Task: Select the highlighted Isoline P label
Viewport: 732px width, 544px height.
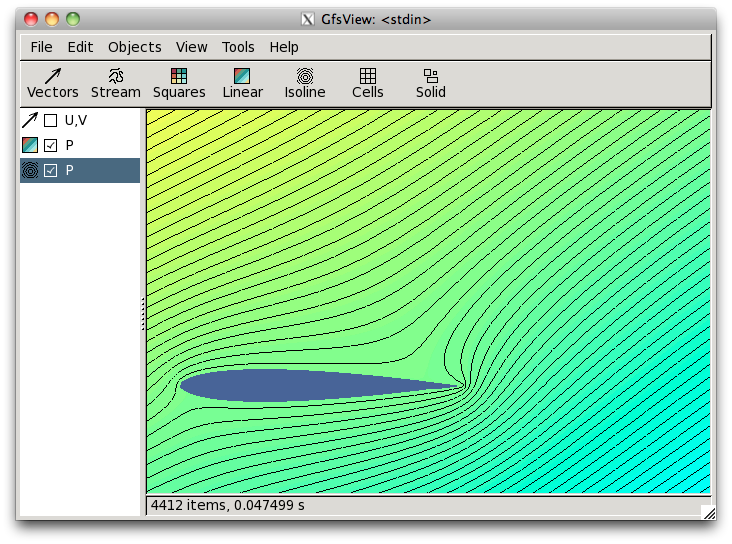Action: click(70, 170)
